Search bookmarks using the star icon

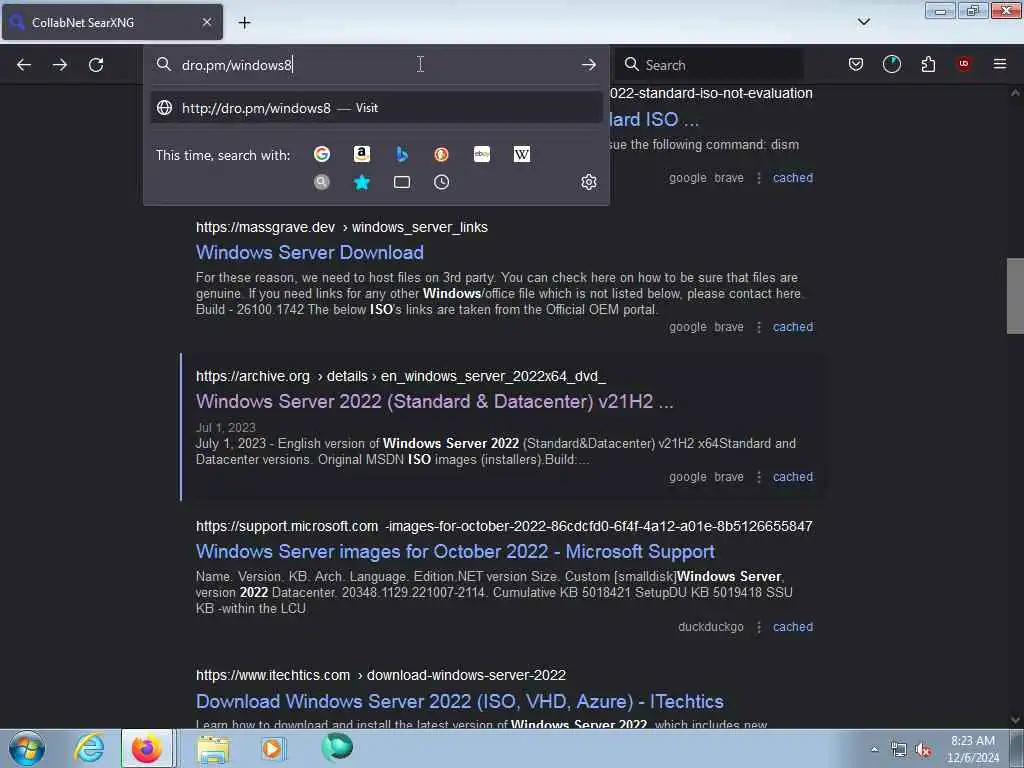(x=362, y=182)
